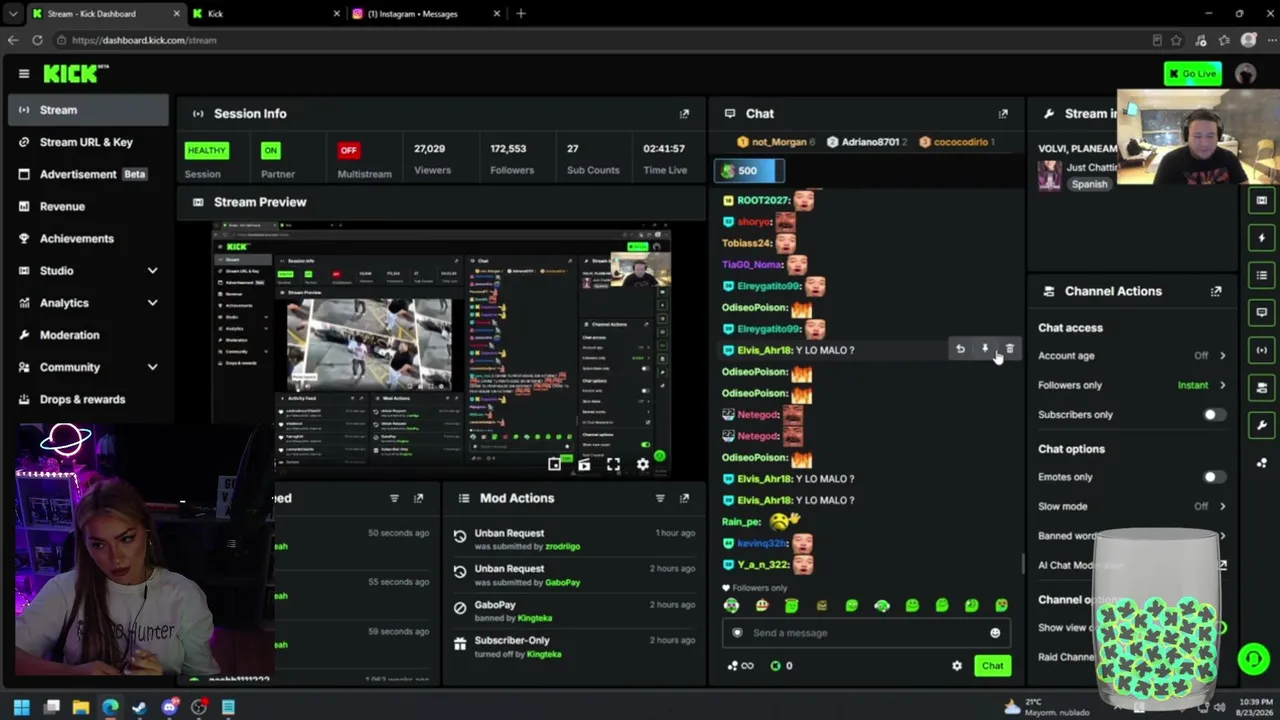Open the stream preview quick panel icon
Screen dimensions: 1280x720
pyautogui.click(x=1262, y=200)
